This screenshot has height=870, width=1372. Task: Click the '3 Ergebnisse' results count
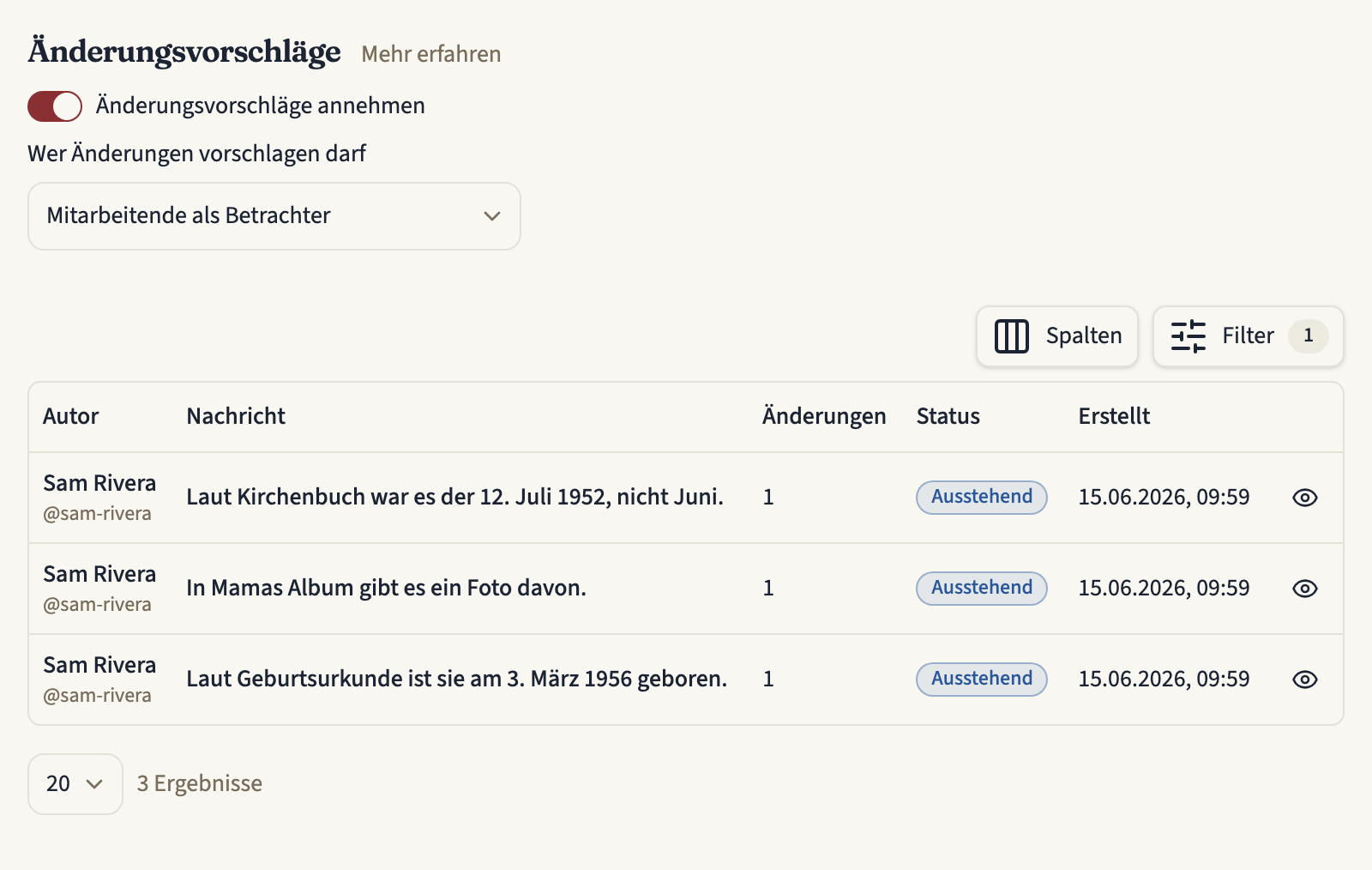pyautogui.click(x=200, y=784)
